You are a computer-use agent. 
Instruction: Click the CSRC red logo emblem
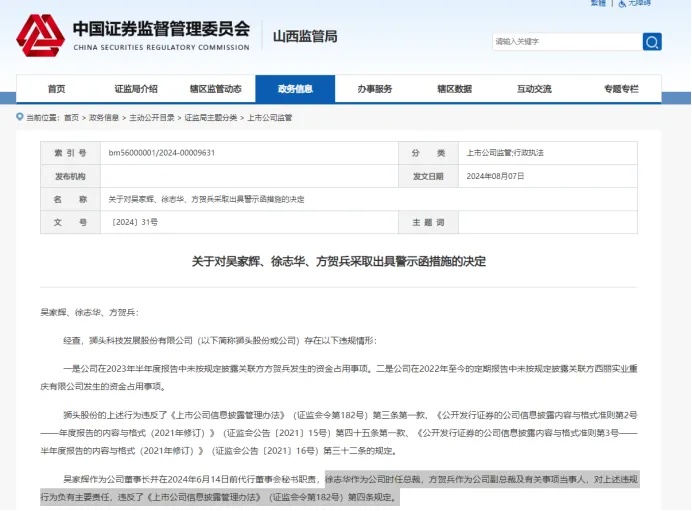coord(40,35)
